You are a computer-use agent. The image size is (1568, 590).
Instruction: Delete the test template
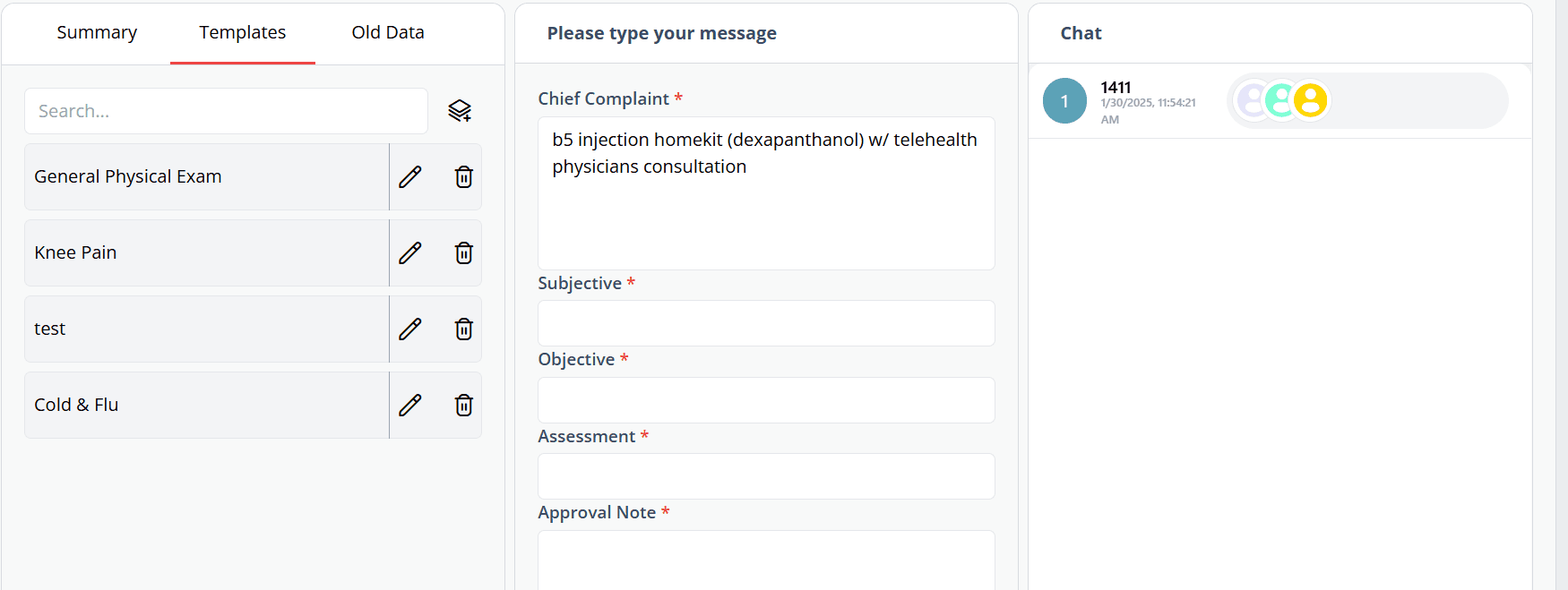pyautogui.click(x=463, y=329)
